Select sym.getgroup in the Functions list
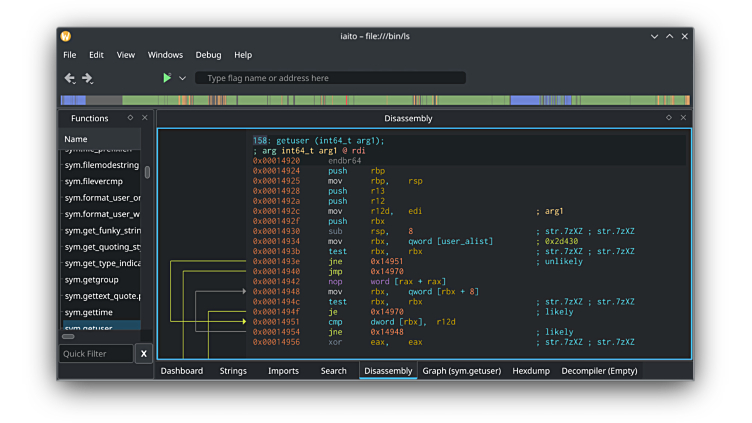Image resolution: width=752 pixels, height=423 pixels. (x=91, y=280)
